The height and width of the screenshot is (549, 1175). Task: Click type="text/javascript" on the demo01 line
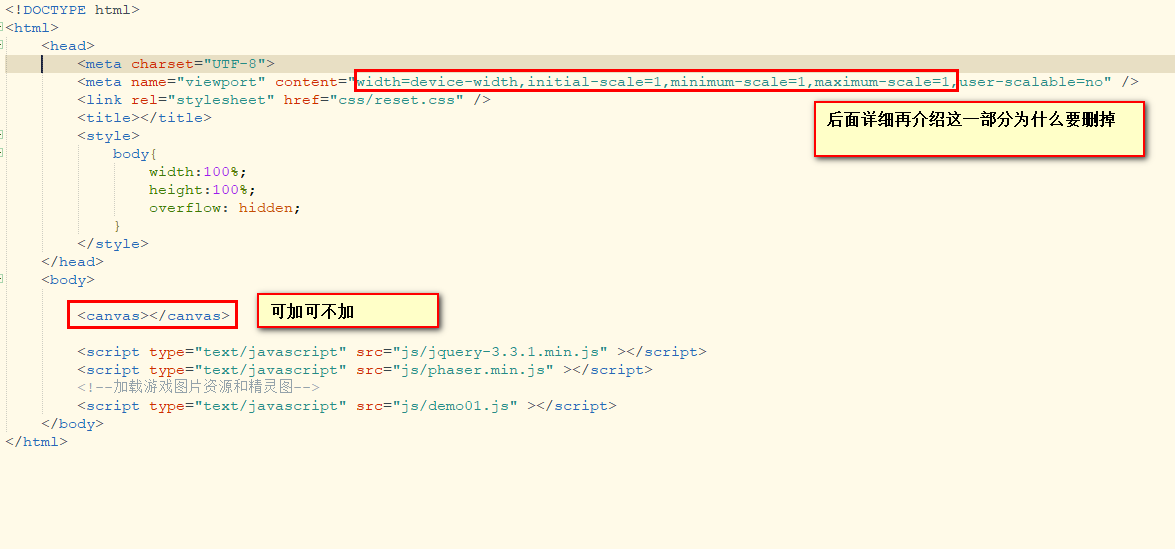click(x=247, y=406)
